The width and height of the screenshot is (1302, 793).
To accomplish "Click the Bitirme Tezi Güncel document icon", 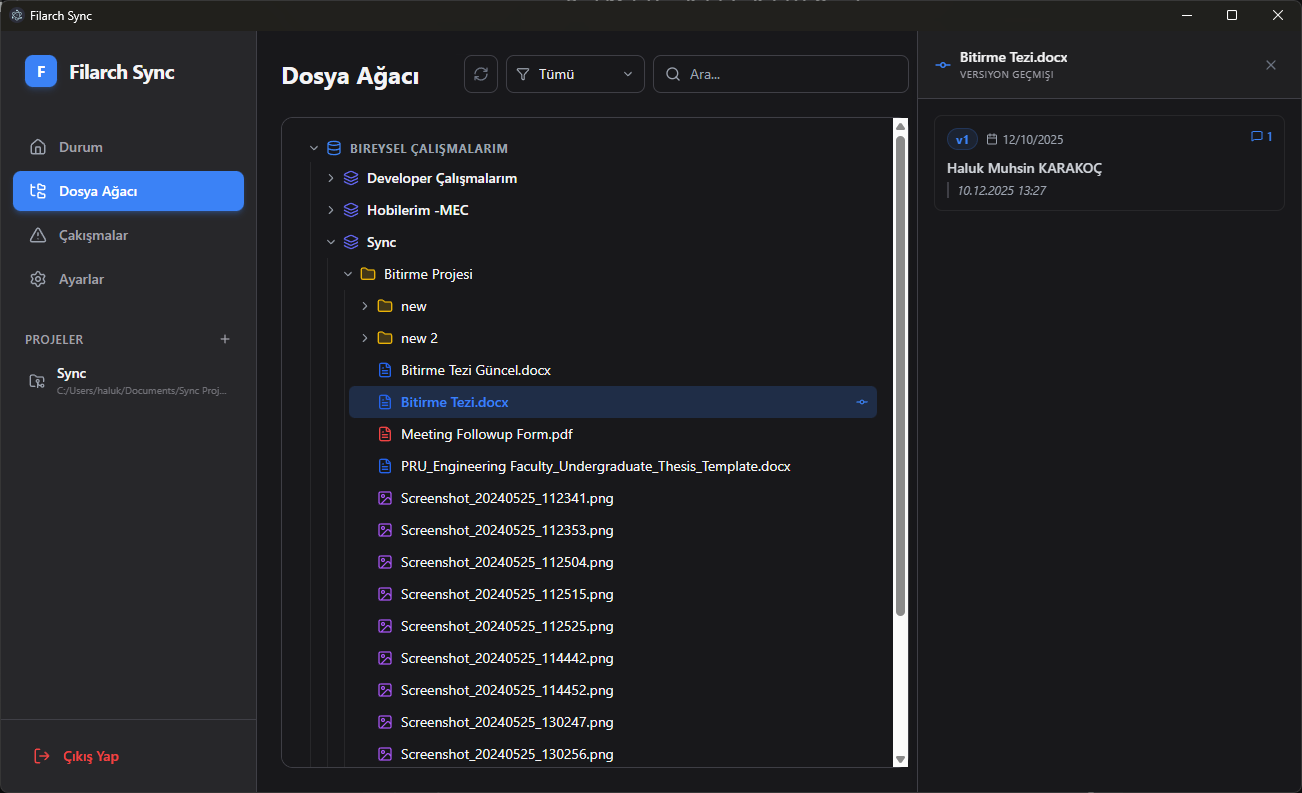I will [385, 370].
